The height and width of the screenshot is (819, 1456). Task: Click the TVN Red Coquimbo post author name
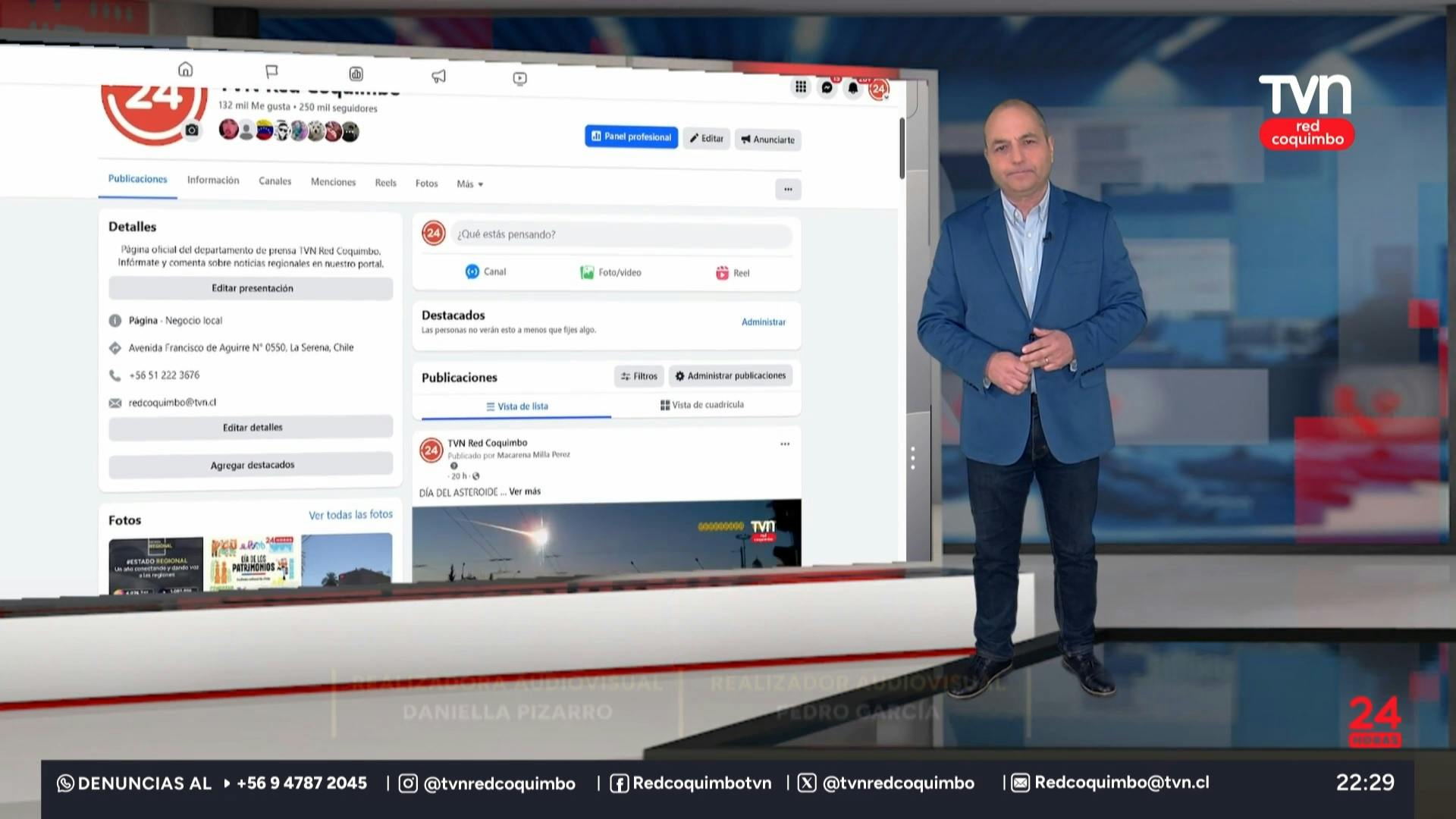pyautogui.click(x=487, y=443)
